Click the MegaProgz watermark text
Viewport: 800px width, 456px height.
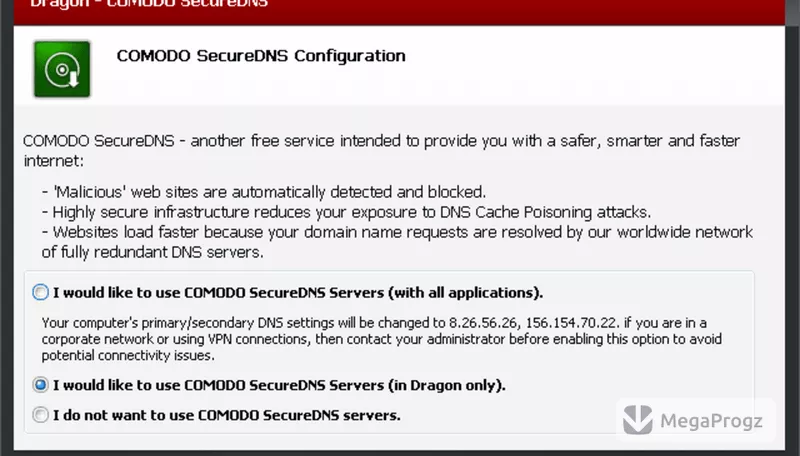click(x=711, y=421)
